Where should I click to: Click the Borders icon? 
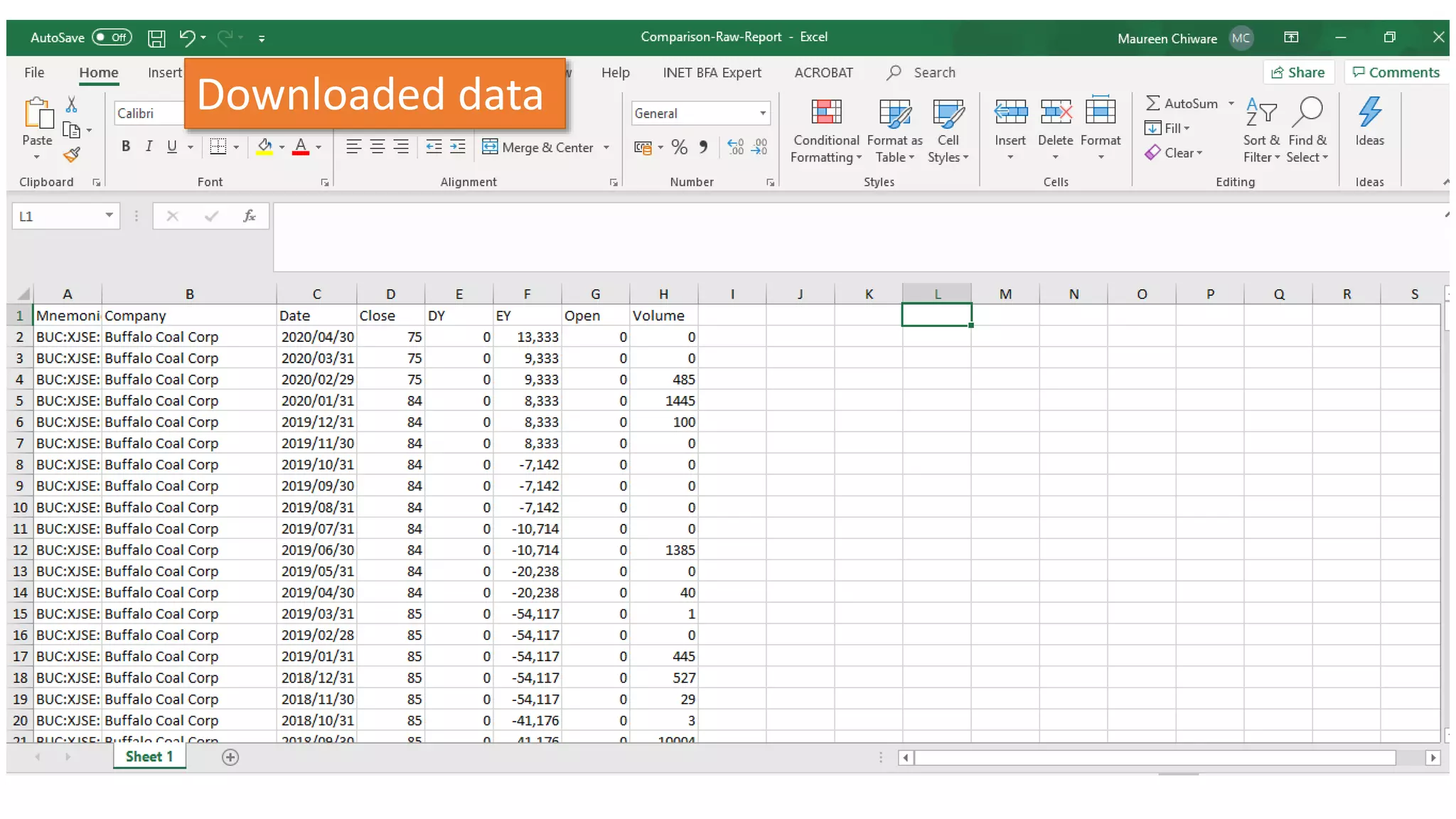coord(218,146)
